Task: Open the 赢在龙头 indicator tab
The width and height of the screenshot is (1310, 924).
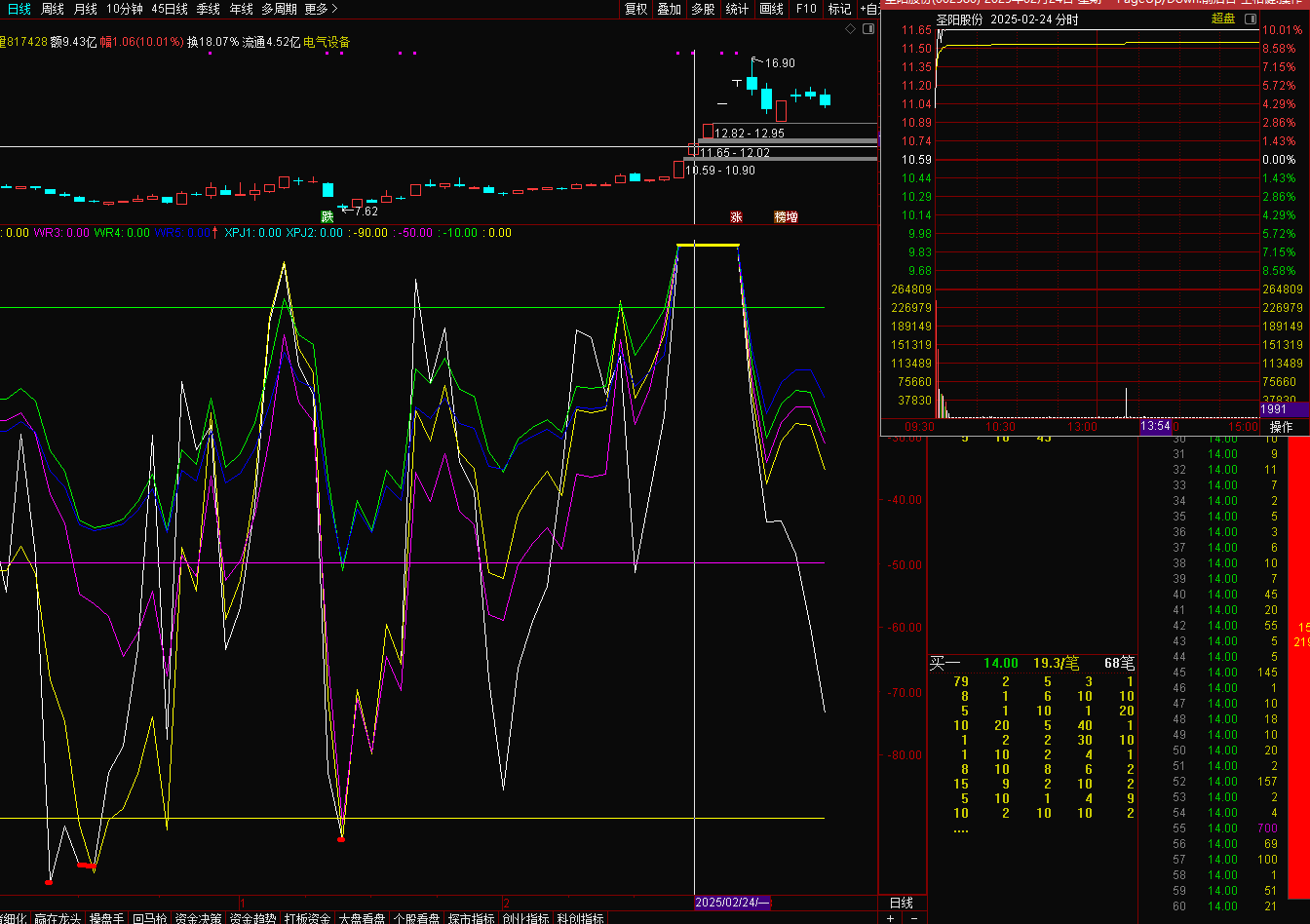Action: coord(58,918)
